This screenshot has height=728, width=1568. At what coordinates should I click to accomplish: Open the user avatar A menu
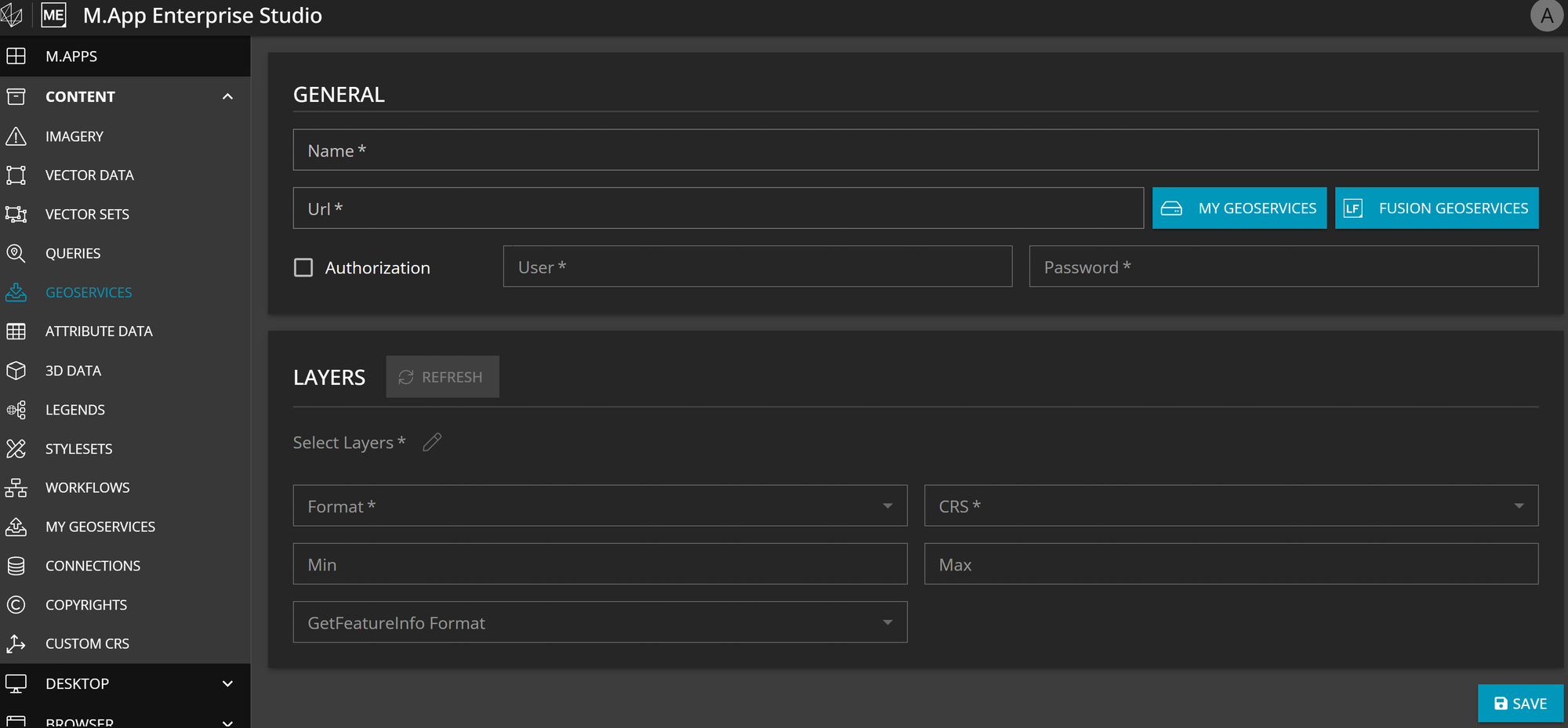(x=1547, y=16)
